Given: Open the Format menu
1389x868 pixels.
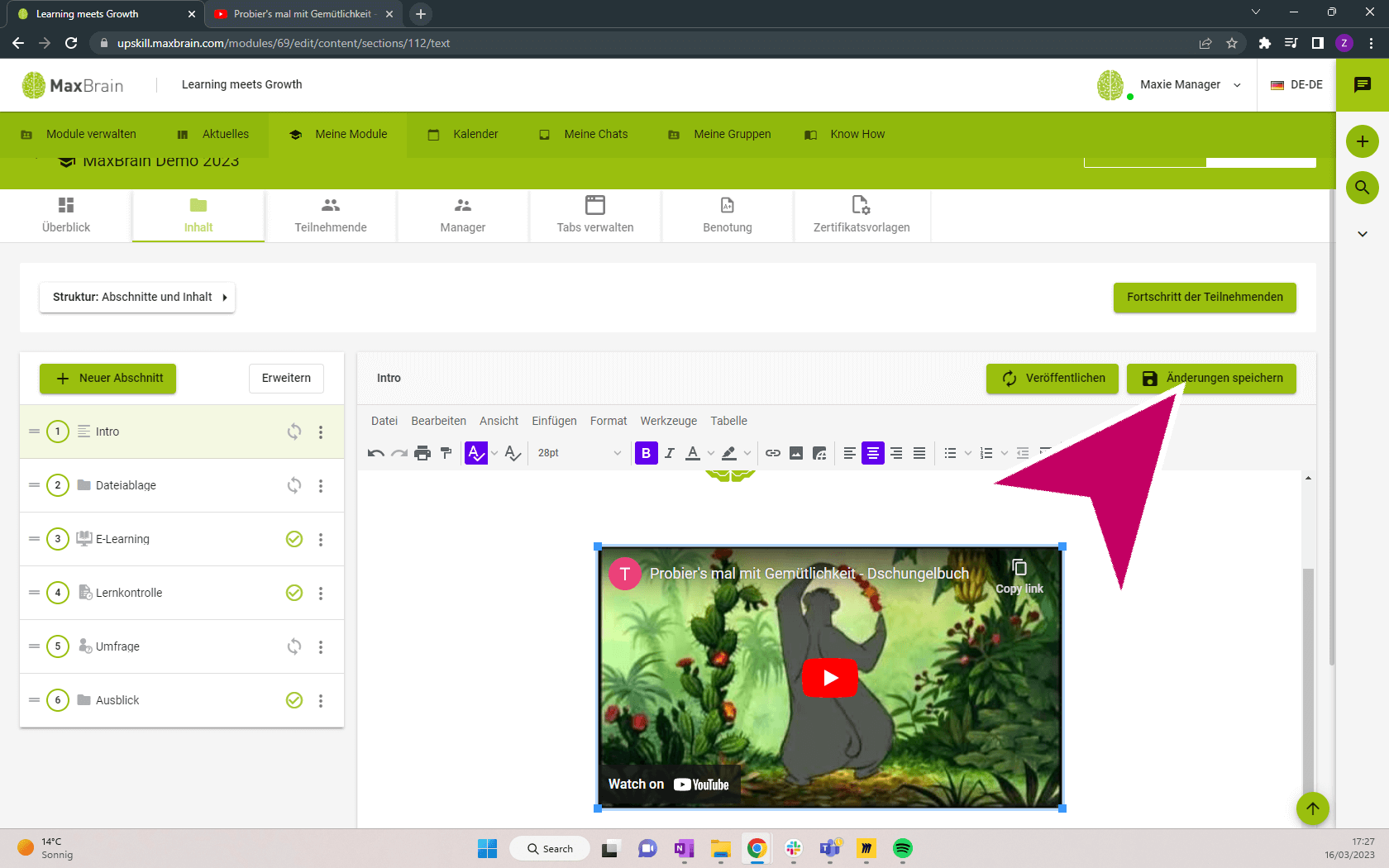Looking at the screenshot, I should coord(609,421).
